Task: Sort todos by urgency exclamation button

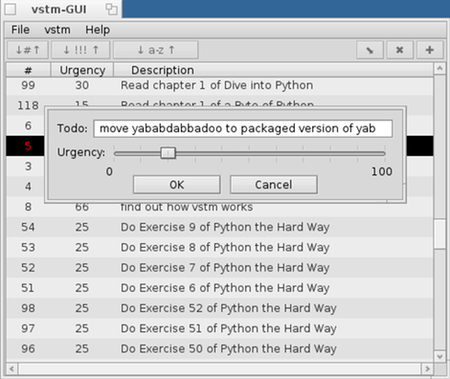Action: tap(81, 50)
